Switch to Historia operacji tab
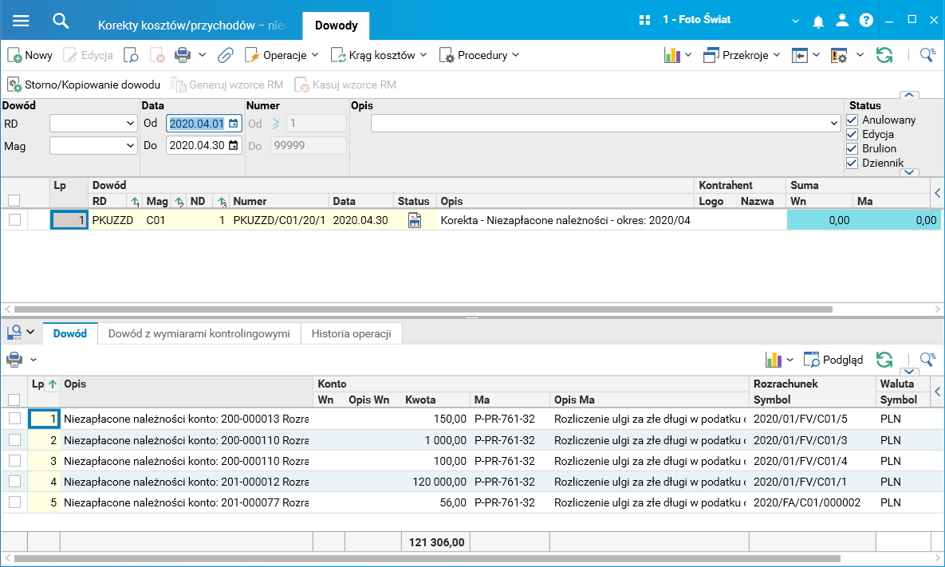The width and height of the screenshot is (945, 567). click(x=351, y=334)
